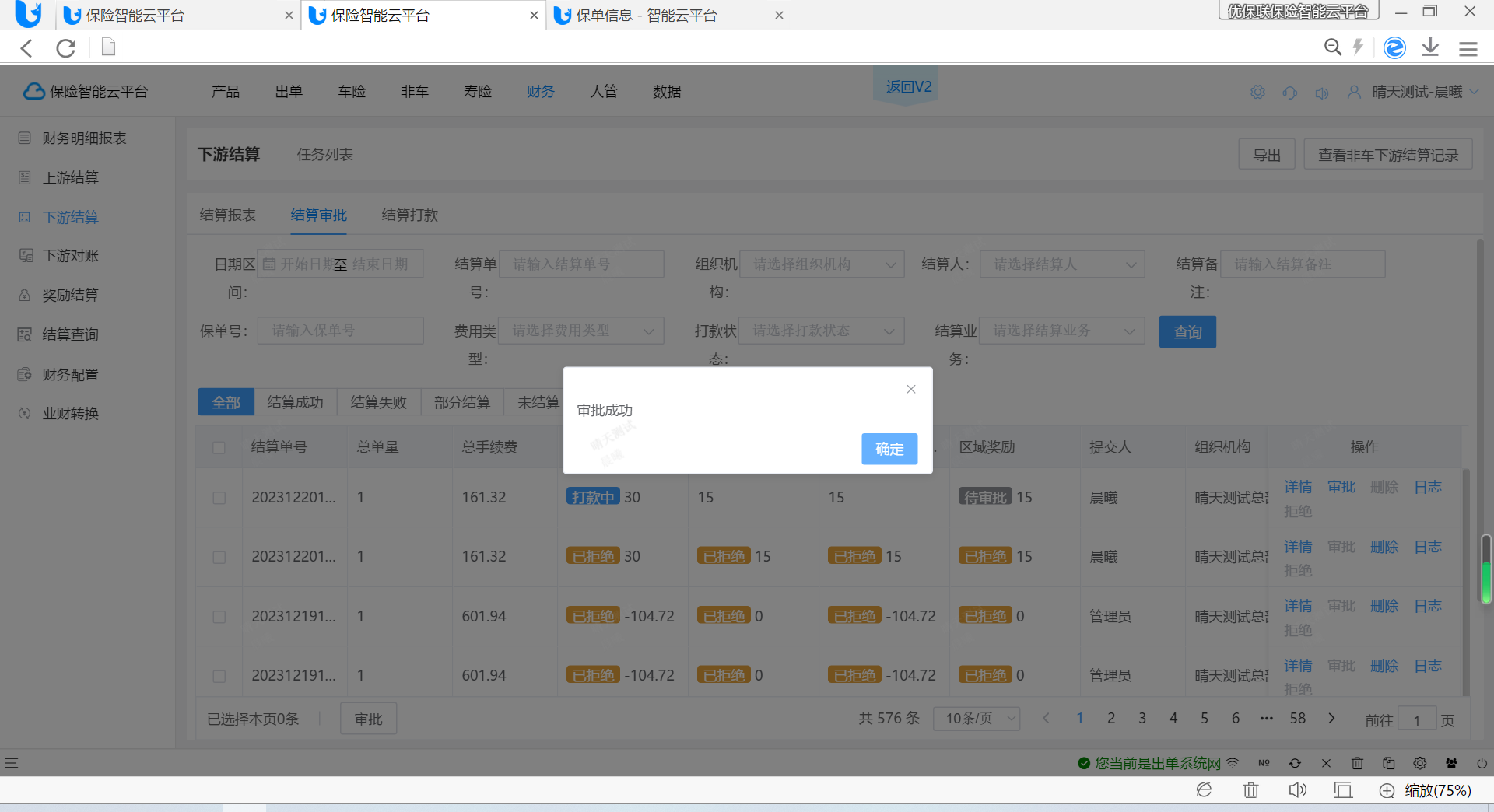
Task: Open the browser hamburger menu
Action: coord(1468,48)
